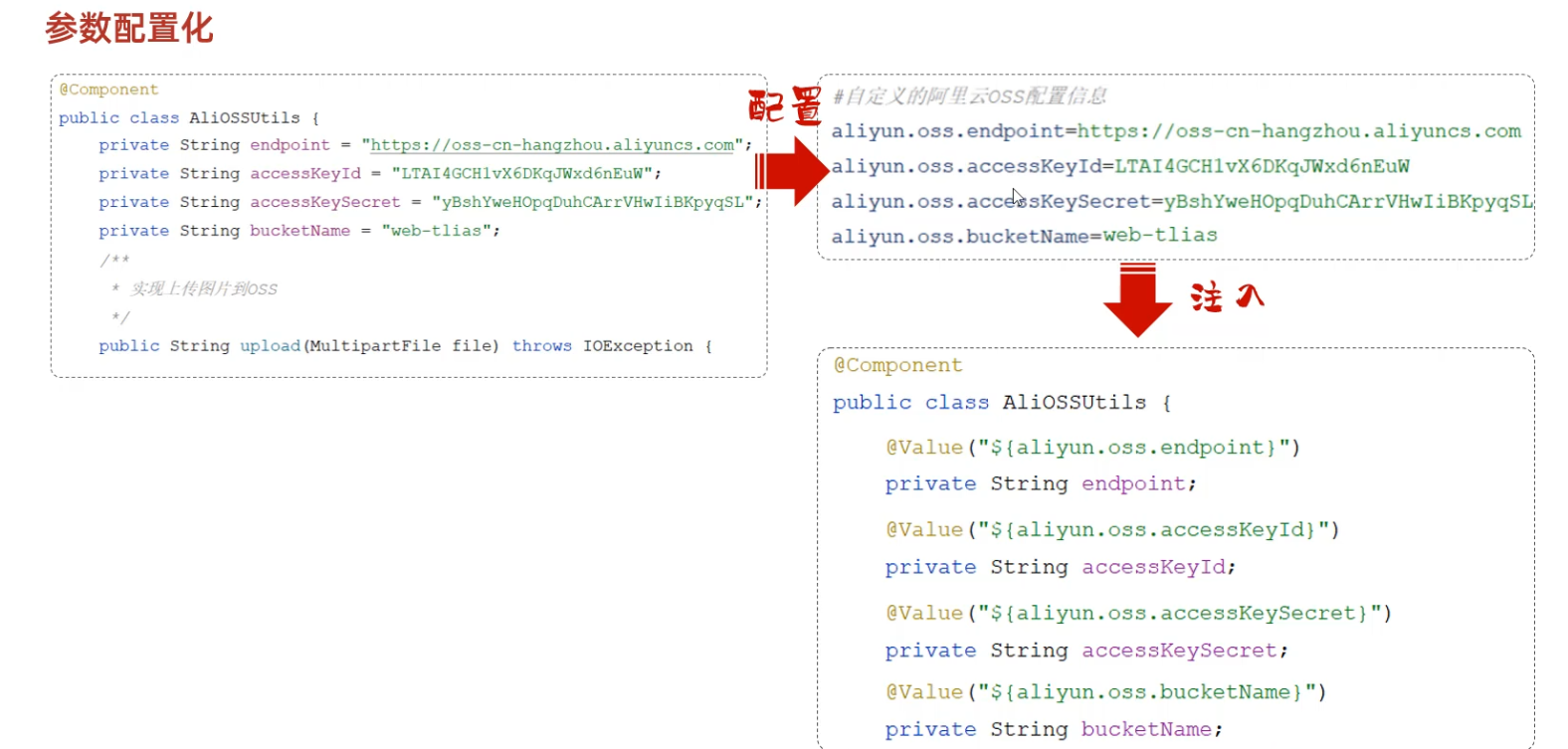The width and height of the screenshot is (1568, 749).
Task: Click "private String endpoint;" in the bottom-right box
Action: pyautogui.click(x=1041, y=484)
